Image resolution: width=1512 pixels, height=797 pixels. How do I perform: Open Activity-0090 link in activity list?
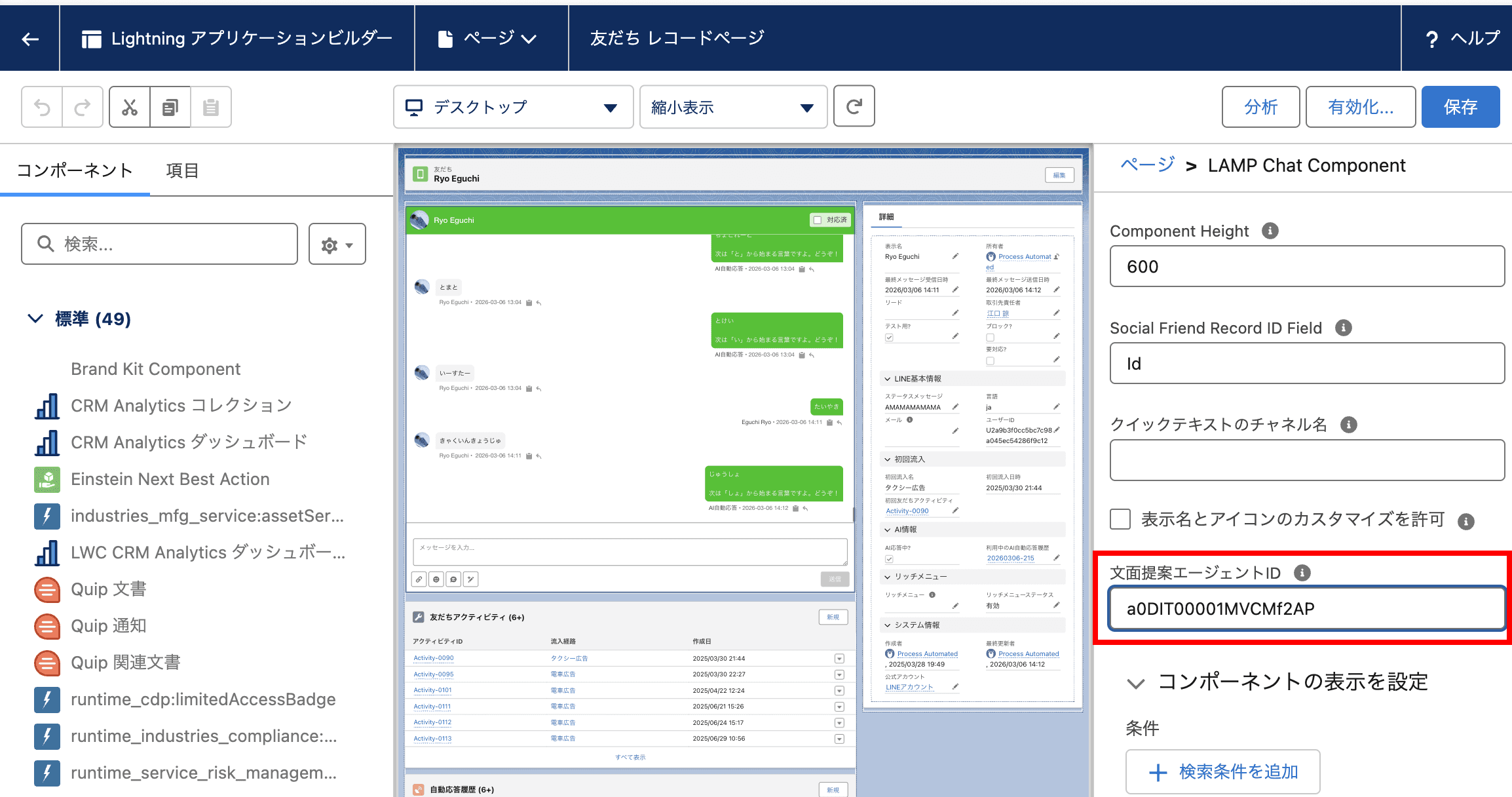pos(434,658)
